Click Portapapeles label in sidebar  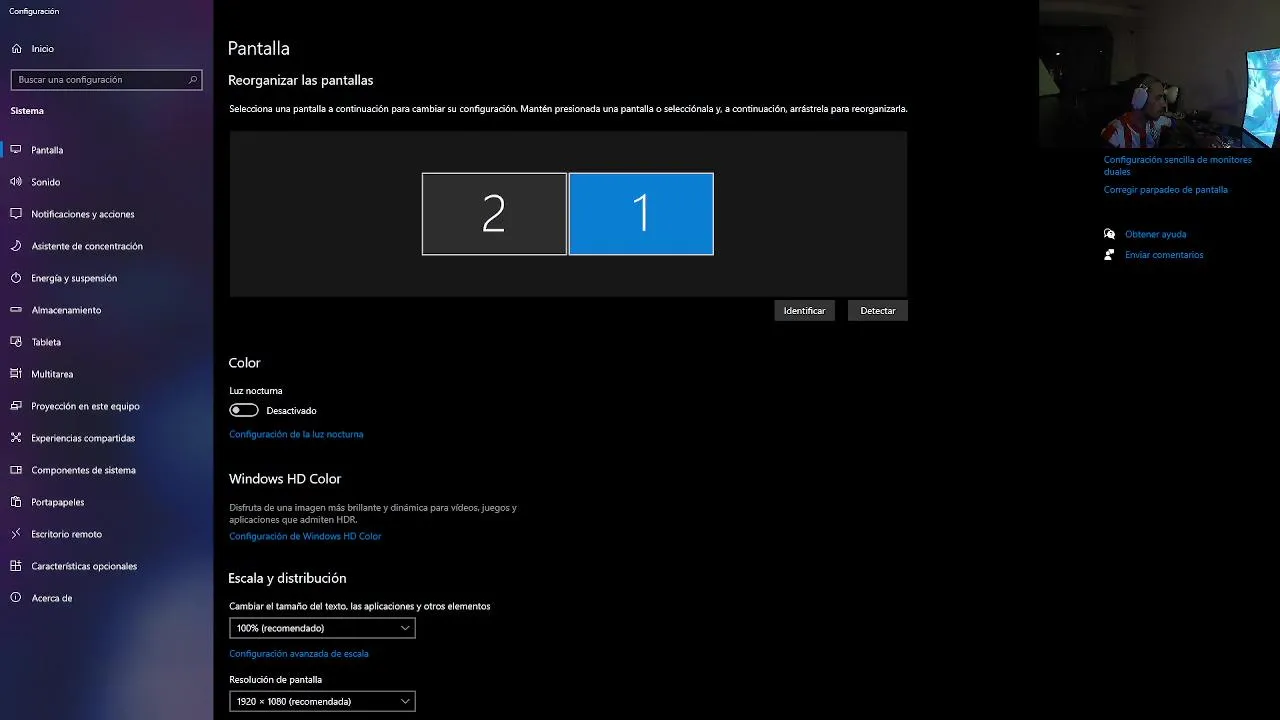pos(57,502)
